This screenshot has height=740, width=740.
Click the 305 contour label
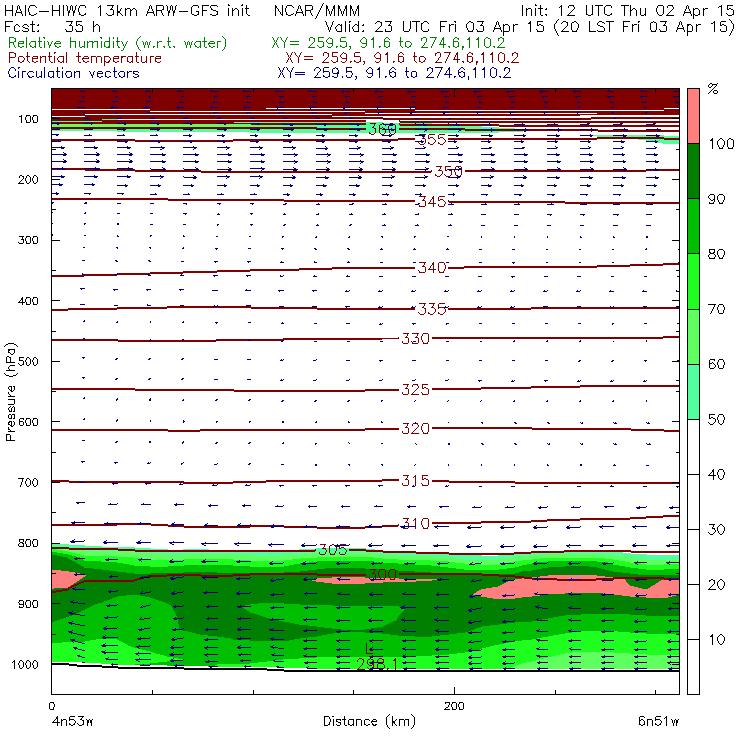pos(333,549)
